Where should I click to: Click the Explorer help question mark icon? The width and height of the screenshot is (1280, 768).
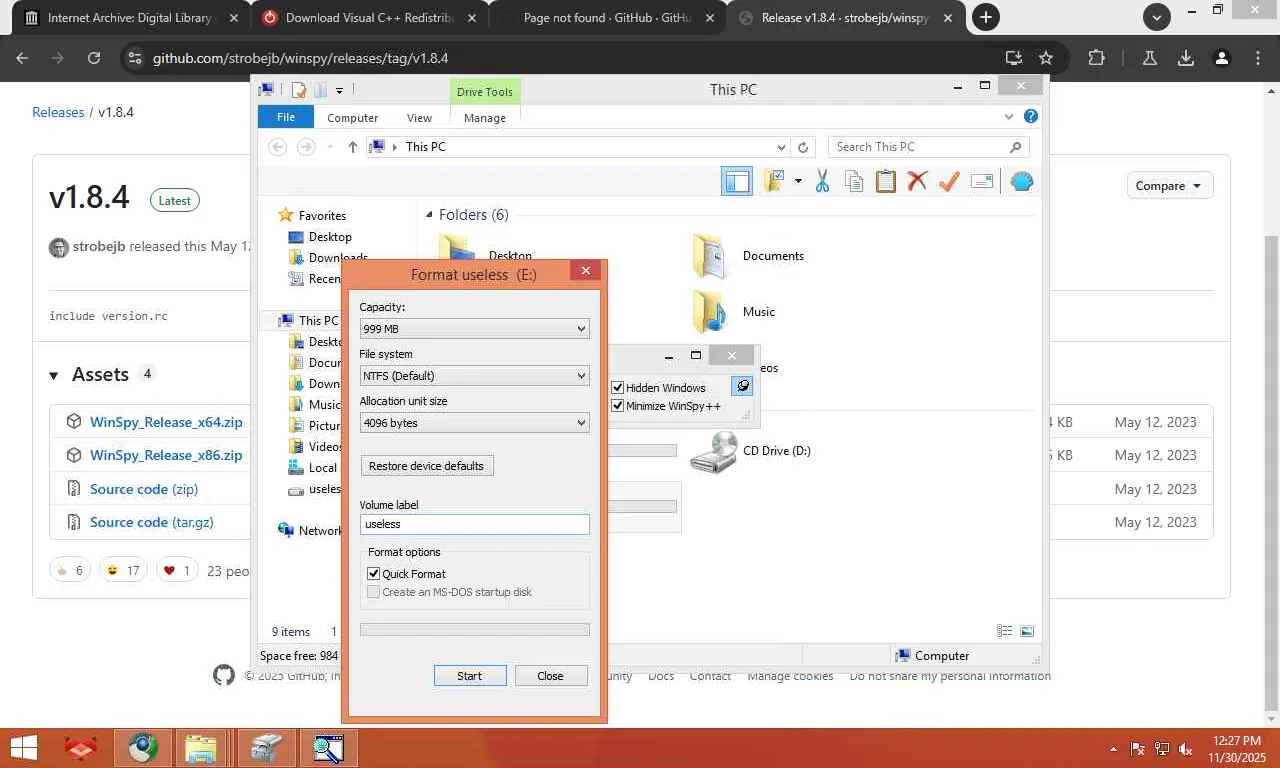pyautogui.click(x=1031, y=117)
